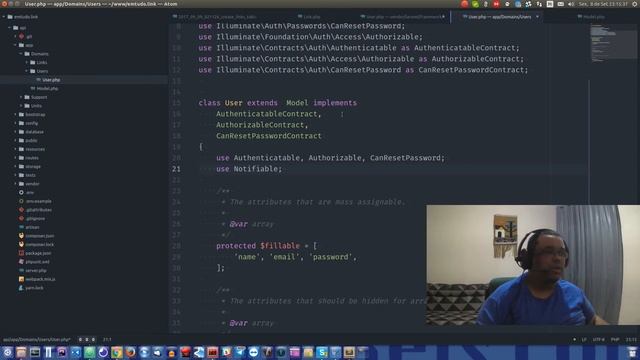Viewport: 640px width, 360px height.
Task: Open the linter issue counts in status bar
Action: pyautogui.click(x=87, y=340)
